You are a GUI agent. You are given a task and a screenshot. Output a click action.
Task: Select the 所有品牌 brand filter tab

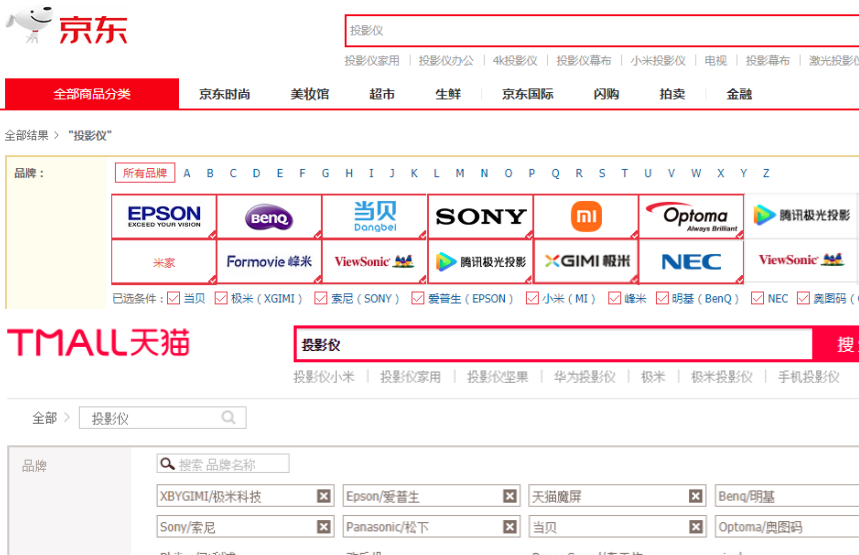click(145, 173)
